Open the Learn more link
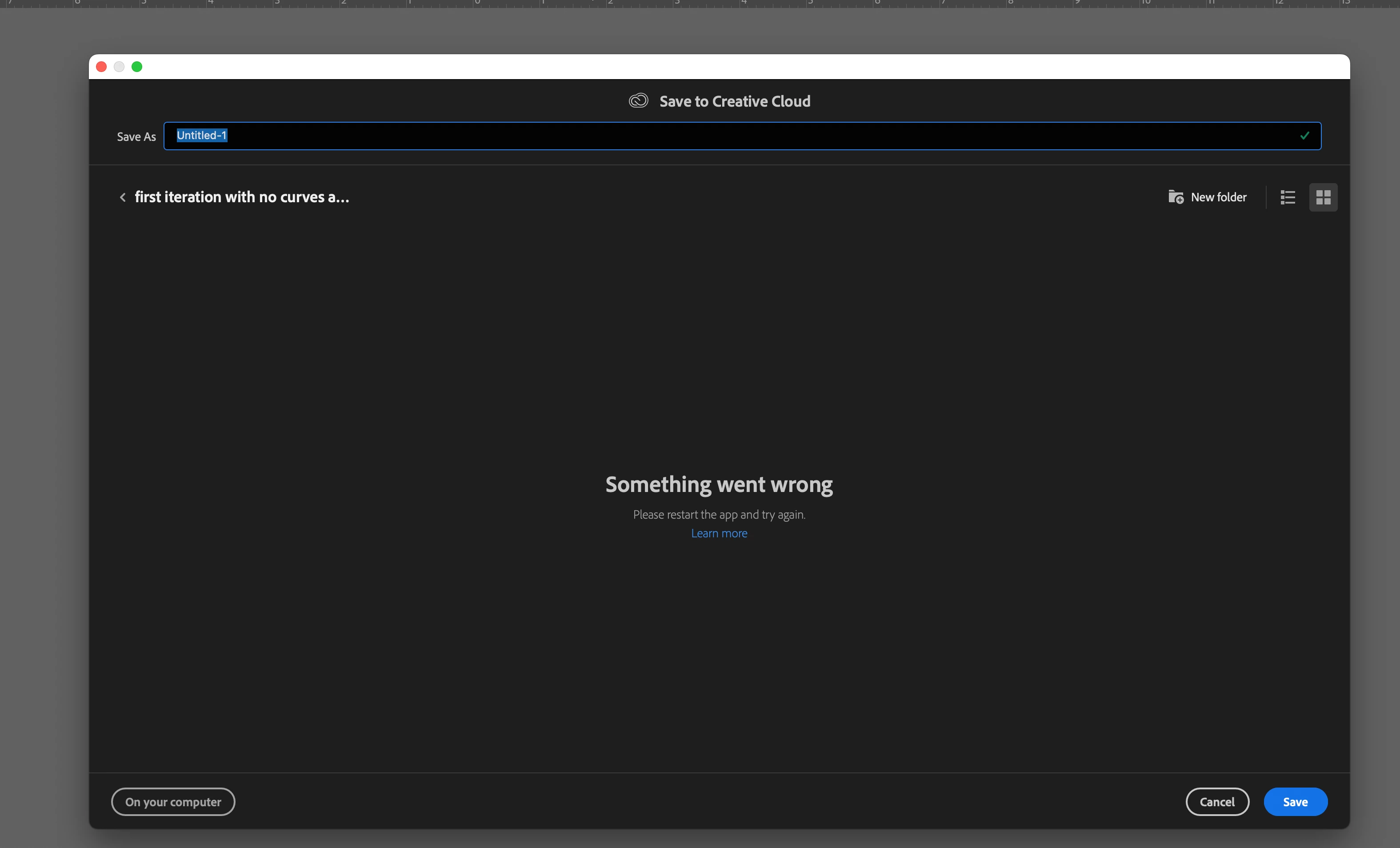Image resolution: width=1400 pixels, height=848 pixels. tap(719, 533)
